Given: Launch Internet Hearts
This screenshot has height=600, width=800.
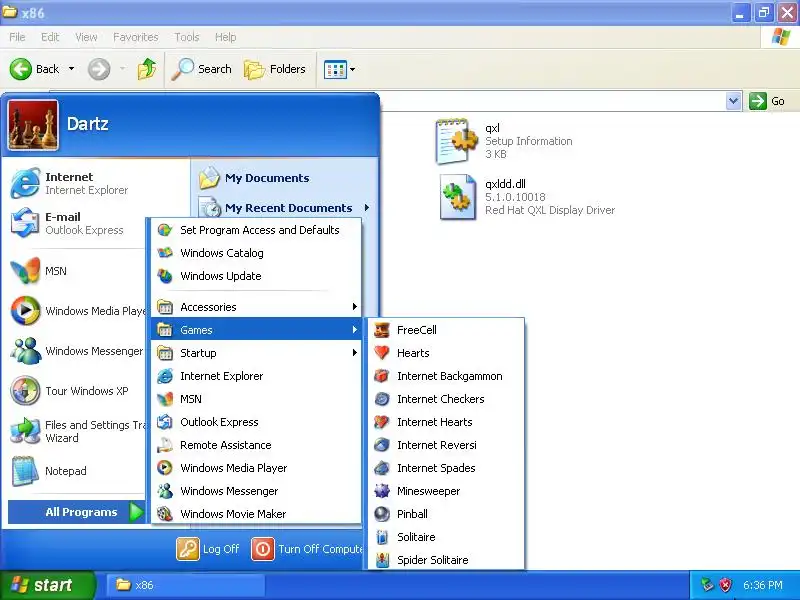Looking at the screenshot, I should click(x=445, y=421).
